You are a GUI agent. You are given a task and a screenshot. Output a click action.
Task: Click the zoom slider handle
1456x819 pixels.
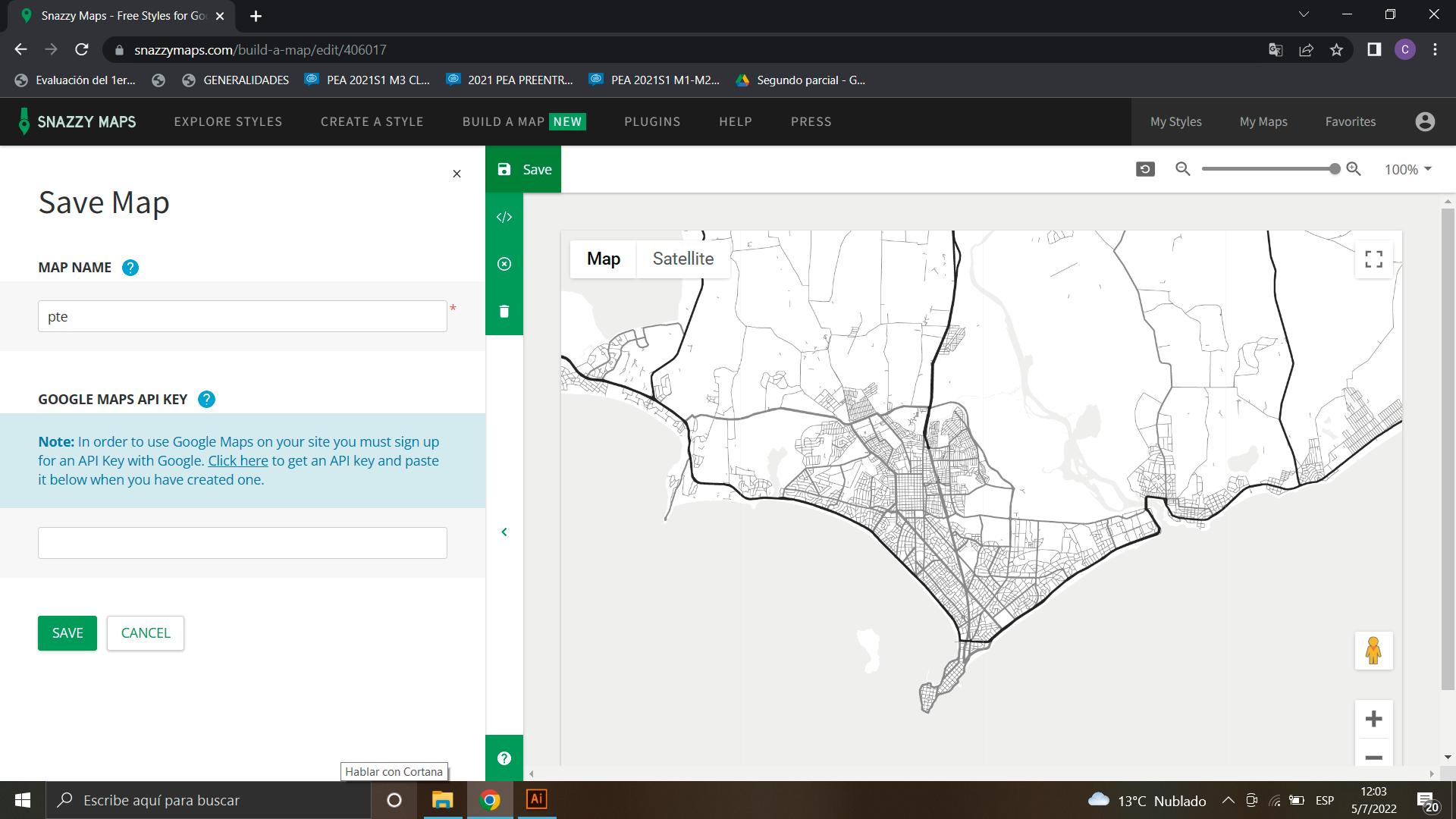click(x=1335, y=169)
